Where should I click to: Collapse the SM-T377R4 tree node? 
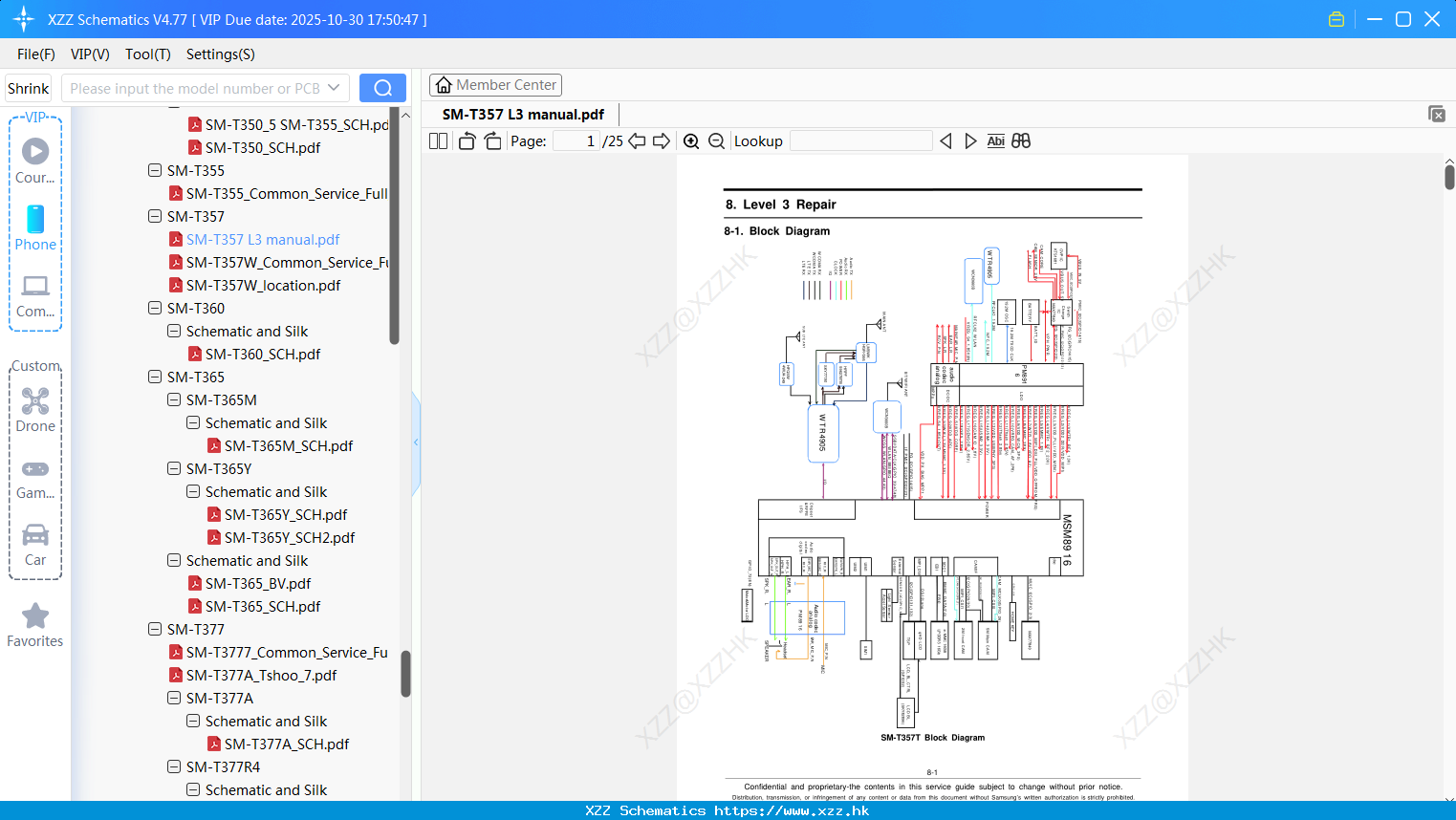(174, 767)
